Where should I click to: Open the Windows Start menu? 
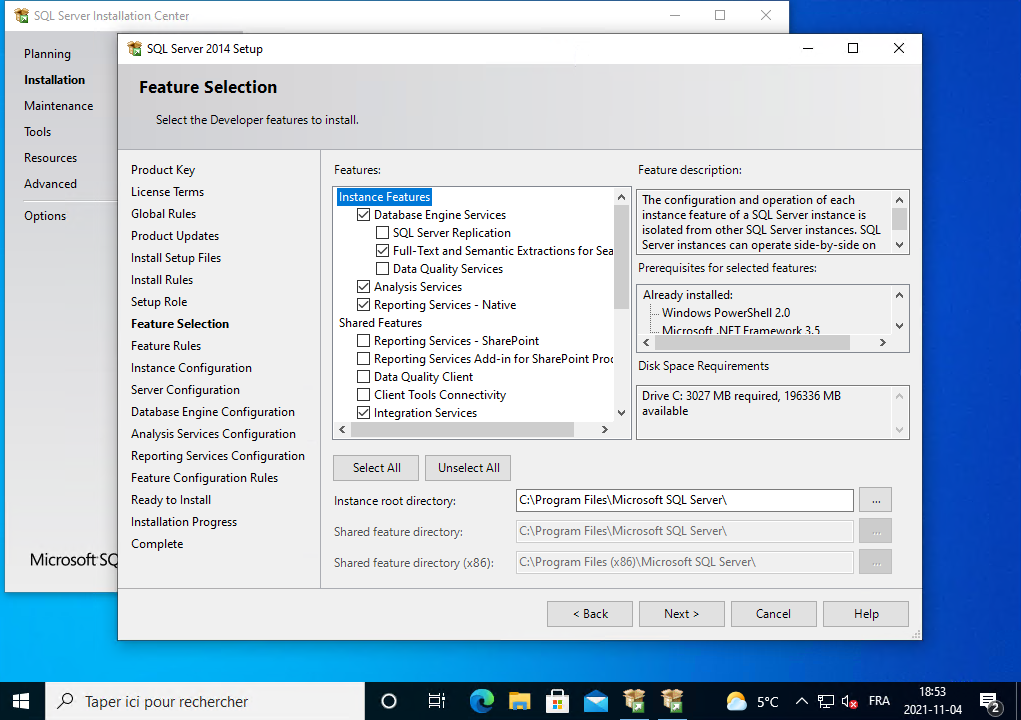(x=21, y=701)
